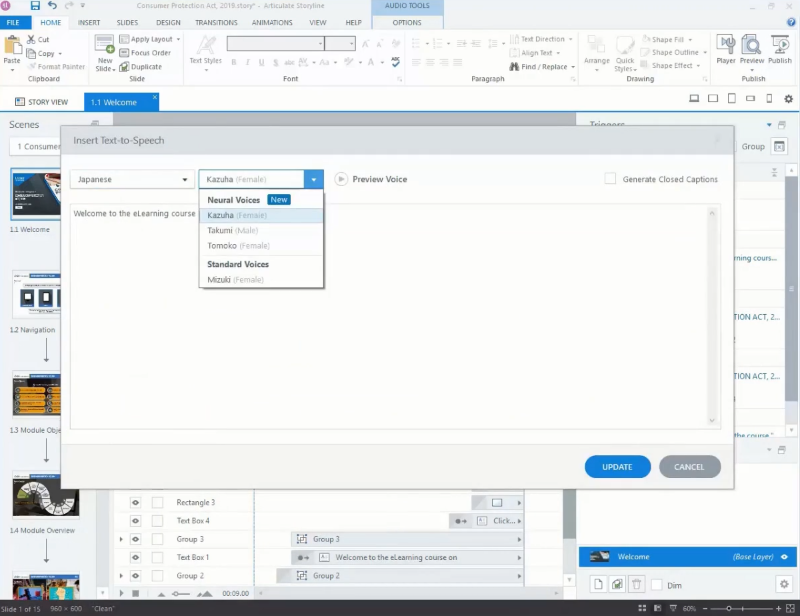800x616 pixels.
Task: Toggle visibility eye for Rectangle 3
Action: pyautogui.click(x=135, y=503)
